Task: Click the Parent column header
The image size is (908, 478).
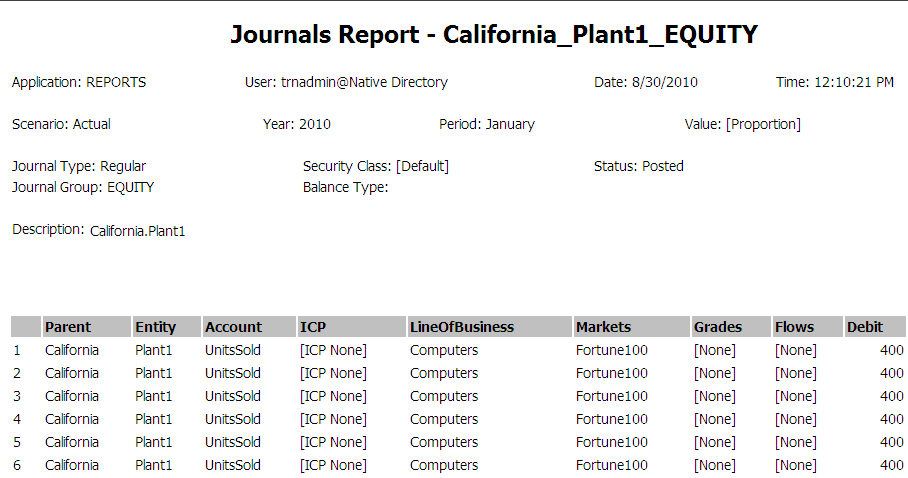Action: pos(68,327)
